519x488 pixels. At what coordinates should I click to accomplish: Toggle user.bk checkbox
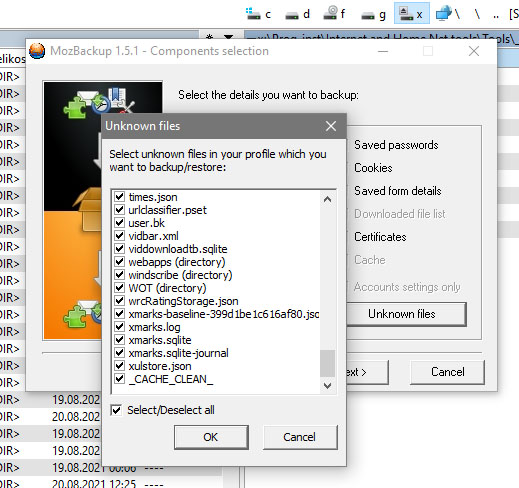pyautogui.click(x=119, y=222)
